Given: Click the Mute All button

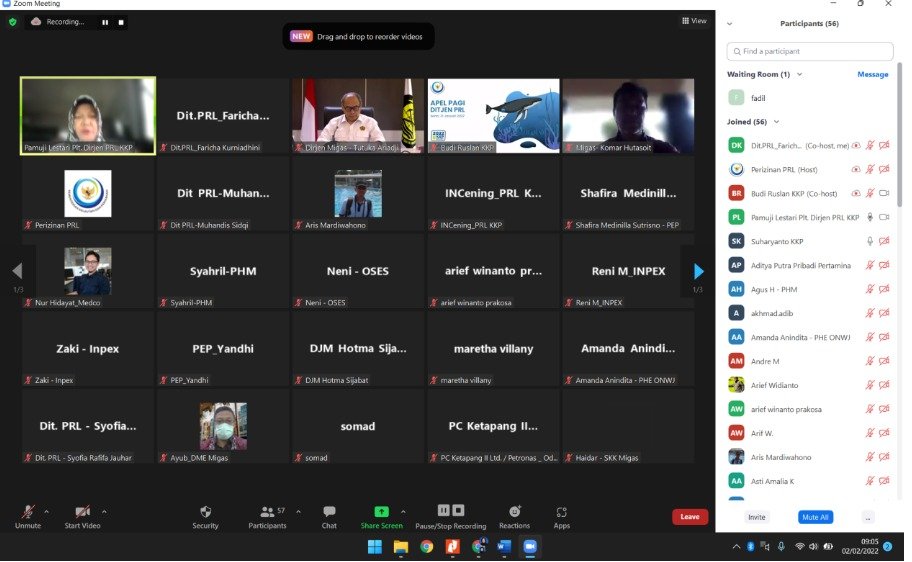Looking at the screenshot, I should point(815,517).
